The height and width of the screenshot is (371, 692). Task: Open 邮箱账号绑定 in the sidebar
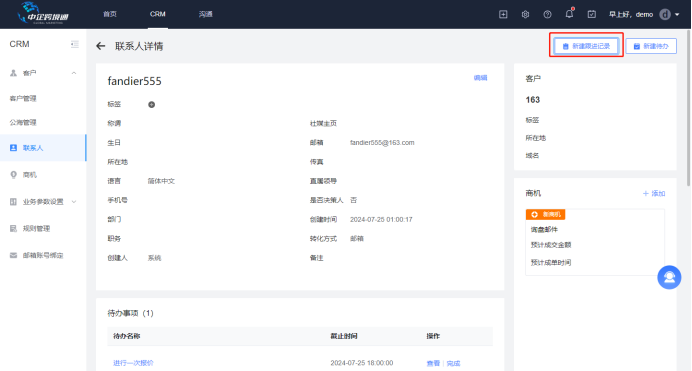click(x=43, y=255)
